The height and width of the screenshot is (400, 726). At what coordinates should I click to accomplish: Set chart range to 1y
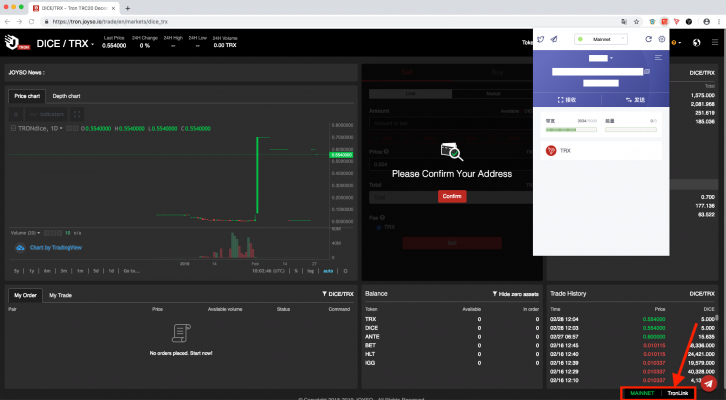[x=31, y=271]
